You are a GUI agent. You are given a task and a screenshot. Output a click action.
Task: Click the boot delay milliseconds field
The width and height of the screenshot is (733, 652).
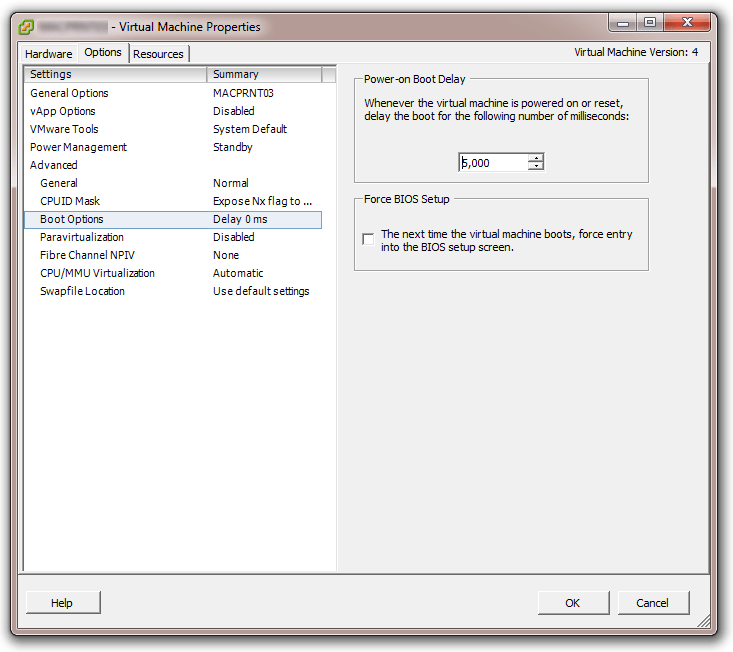[x=494, y=163]
